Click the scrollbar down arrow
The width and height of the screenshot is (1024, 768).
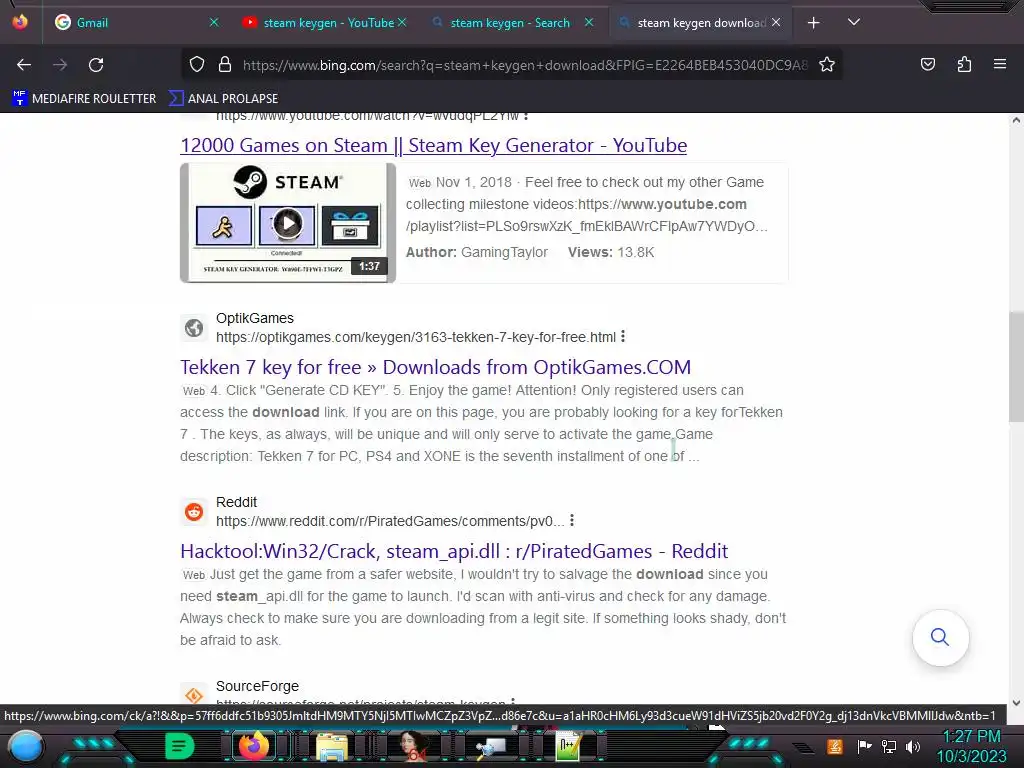click(x=1016, y=703)
